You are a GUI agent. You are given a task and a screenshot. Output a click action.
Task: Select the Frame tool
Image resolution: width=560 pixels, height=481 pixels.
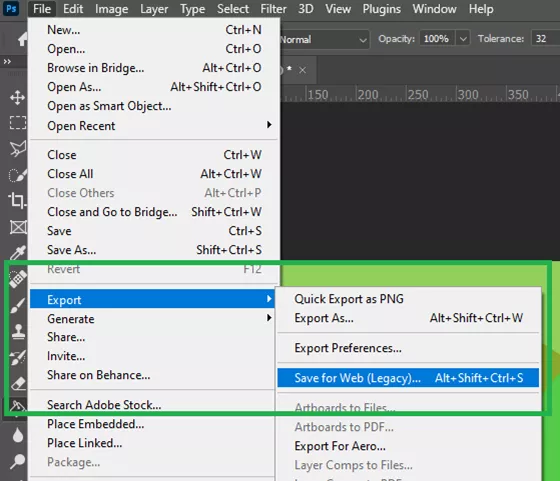tap(18, 227)
